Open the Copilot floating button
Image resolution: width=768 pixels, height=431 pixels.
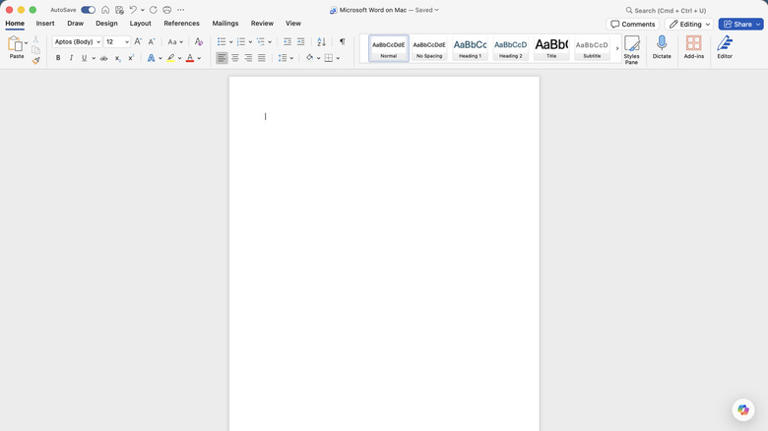[x=743, y=409]
